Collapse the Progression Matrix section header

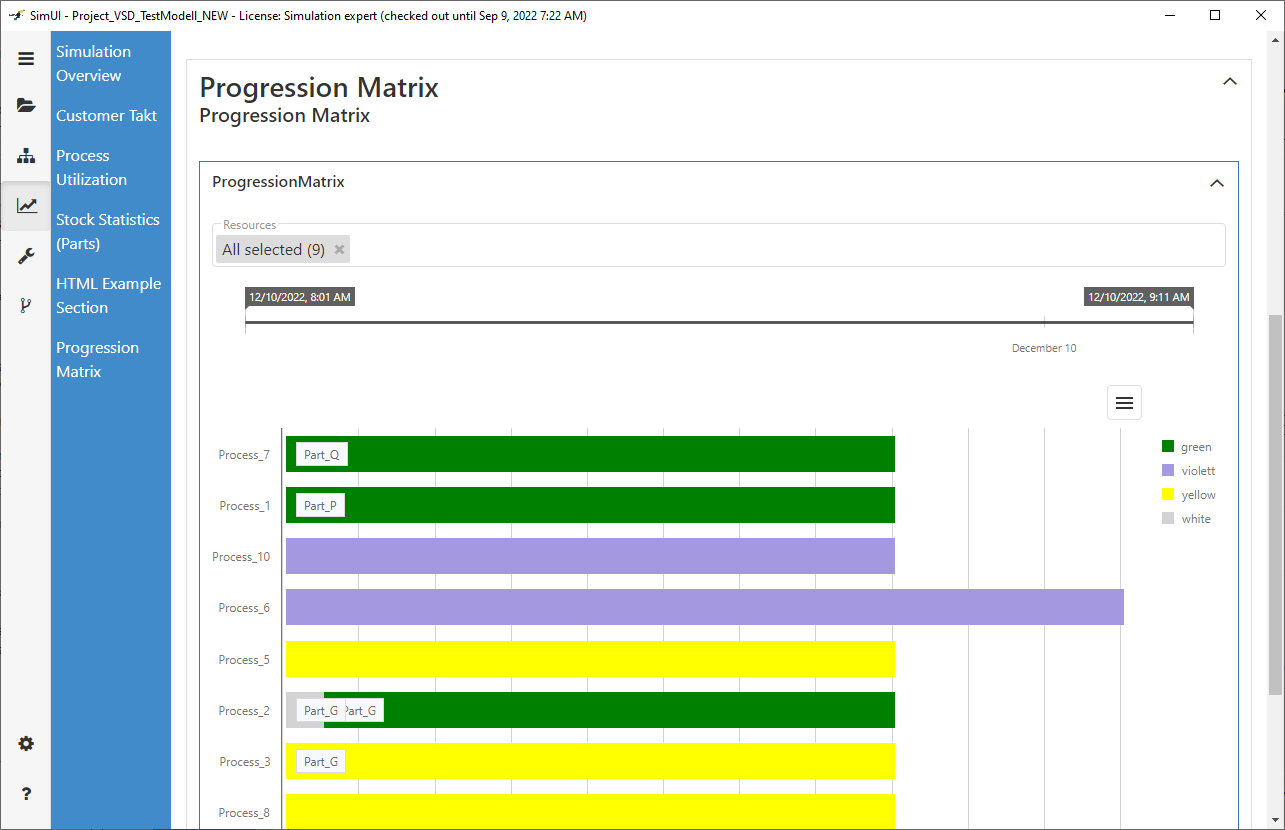pos(1230,81)
